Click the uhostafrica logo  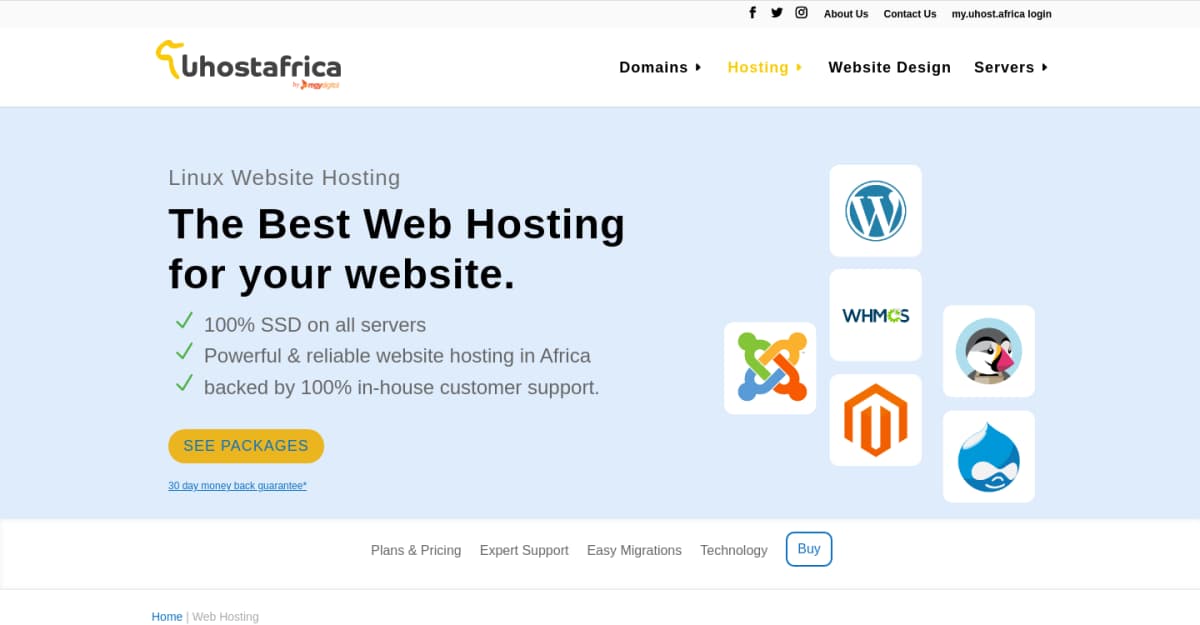coord(248,65)
